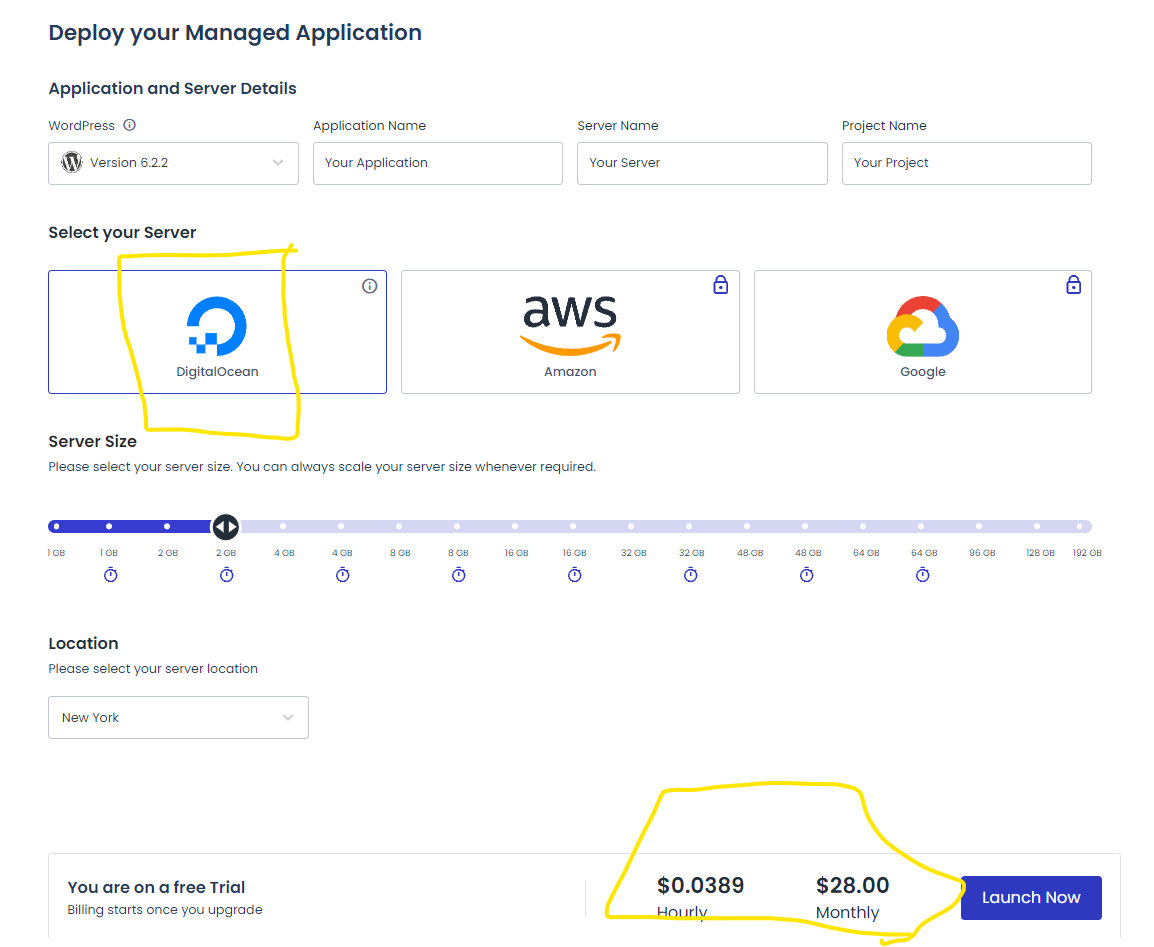Click the "Select your Server" heading
The height and width of the screenshot is (947, 1154).
pyautogui.click(x=122, y=233)
